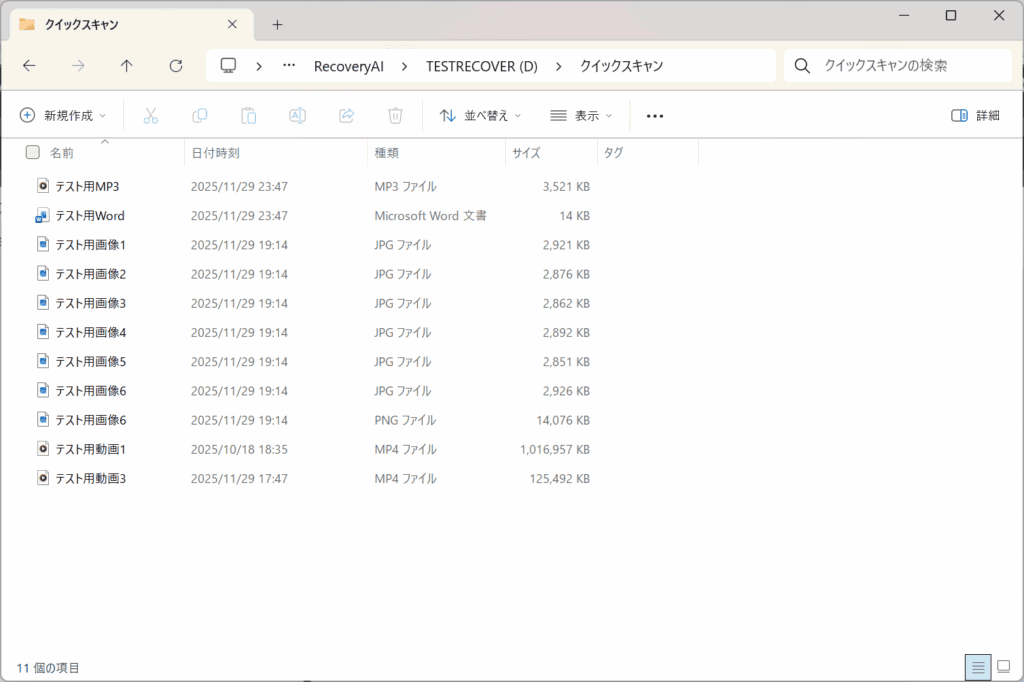Expand the 並べ替え sort menu
This screenshot has height=682, width=1024.
coord(480,116)
